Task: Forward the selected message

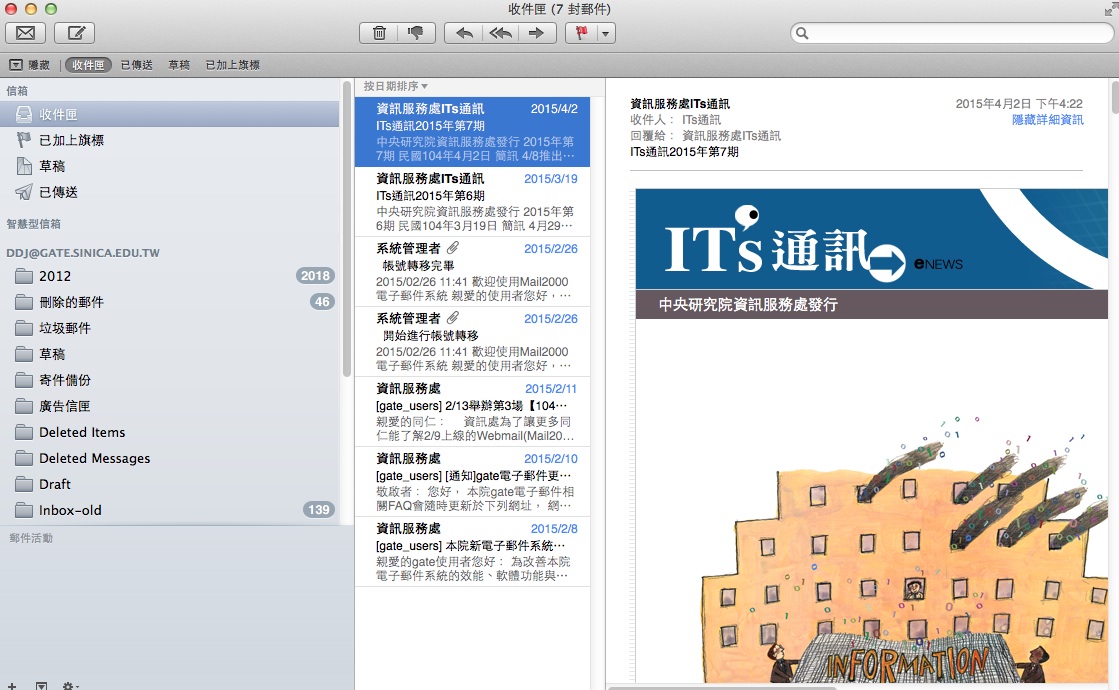Action: click(x=537, y=33)
